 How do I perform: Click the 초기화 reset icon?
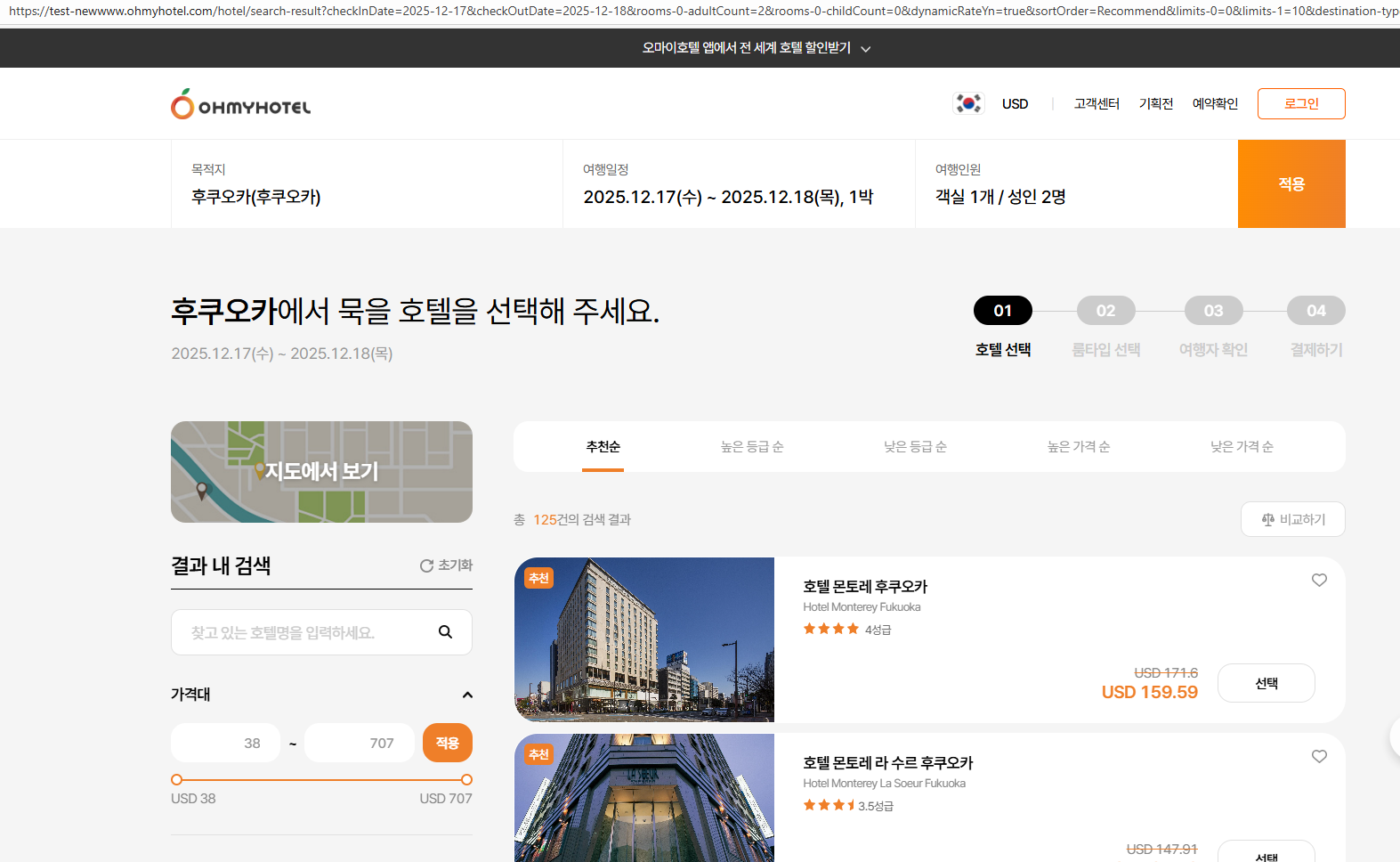coord(427,565)
